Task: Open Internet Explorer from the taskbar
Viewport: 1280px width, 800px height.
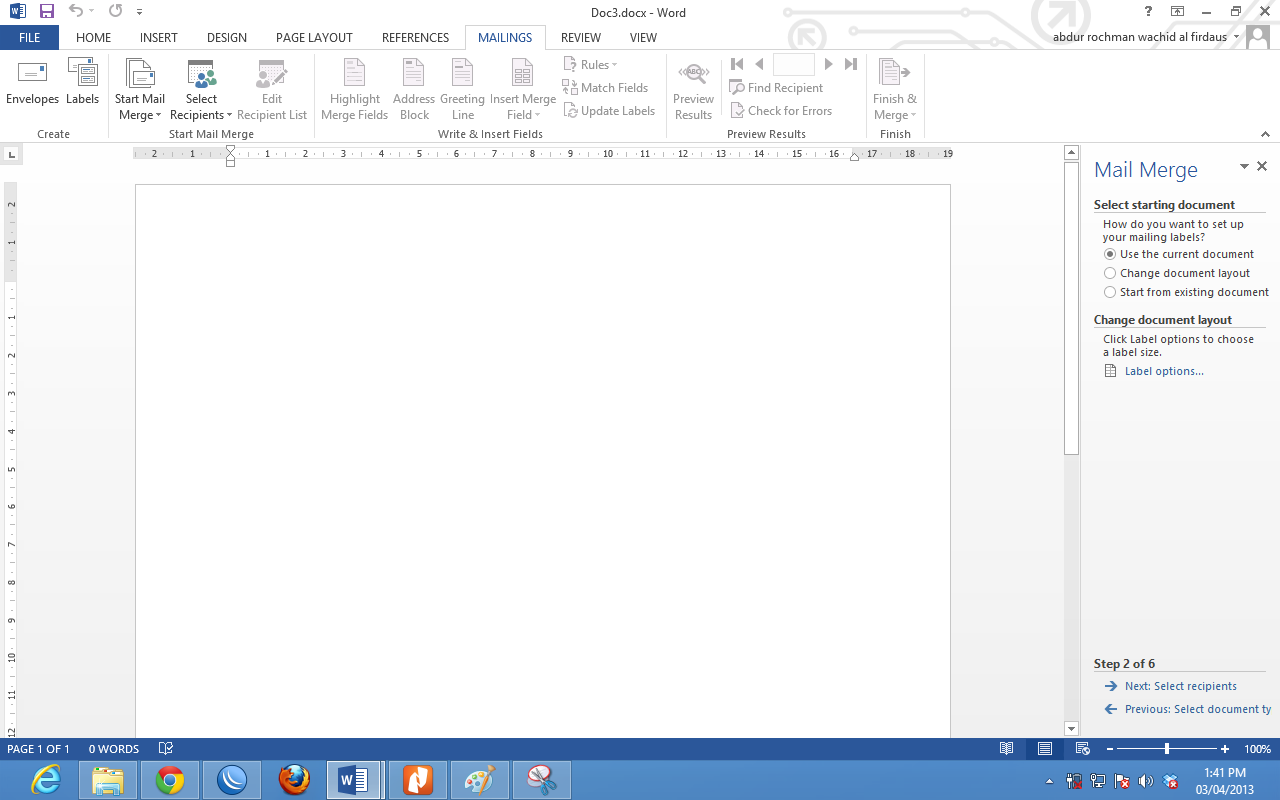Action: point(46,780)
